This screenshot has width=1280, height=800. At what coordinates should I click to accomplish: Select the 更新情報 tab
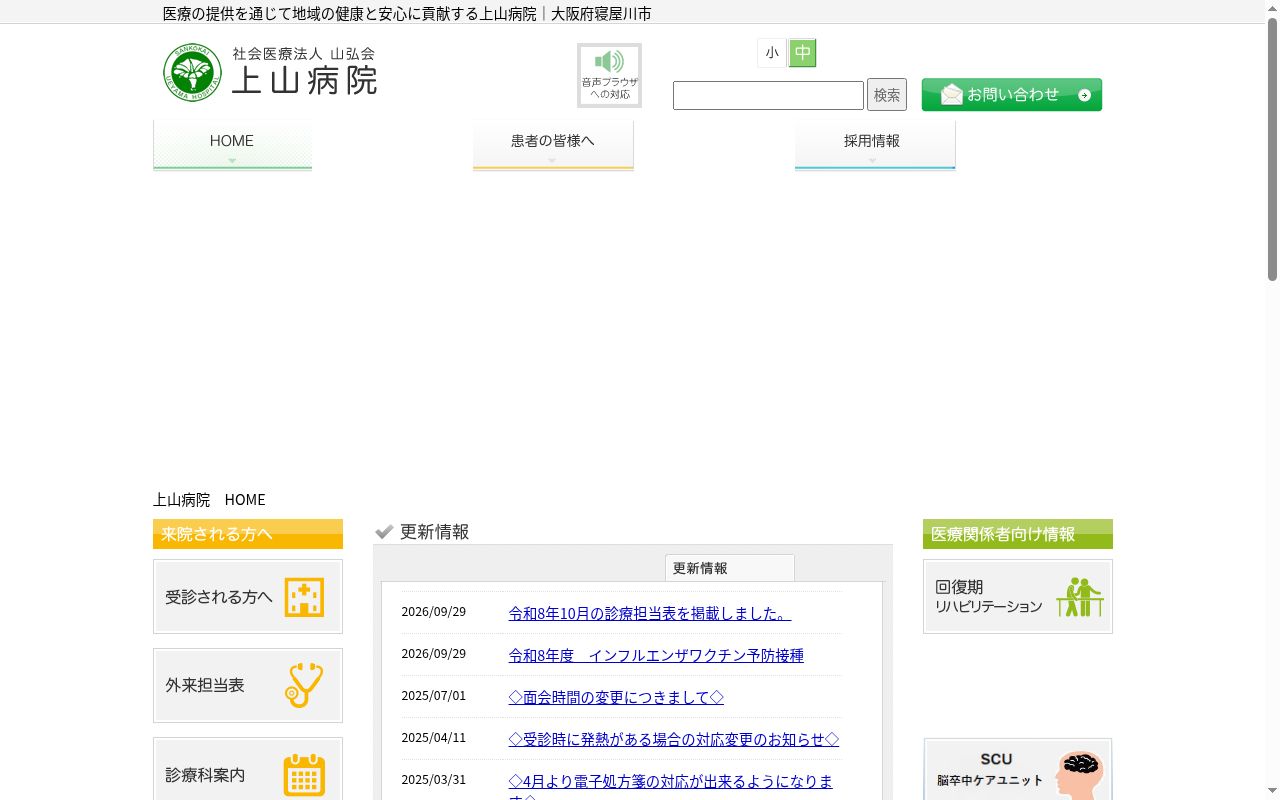point(730,568)
